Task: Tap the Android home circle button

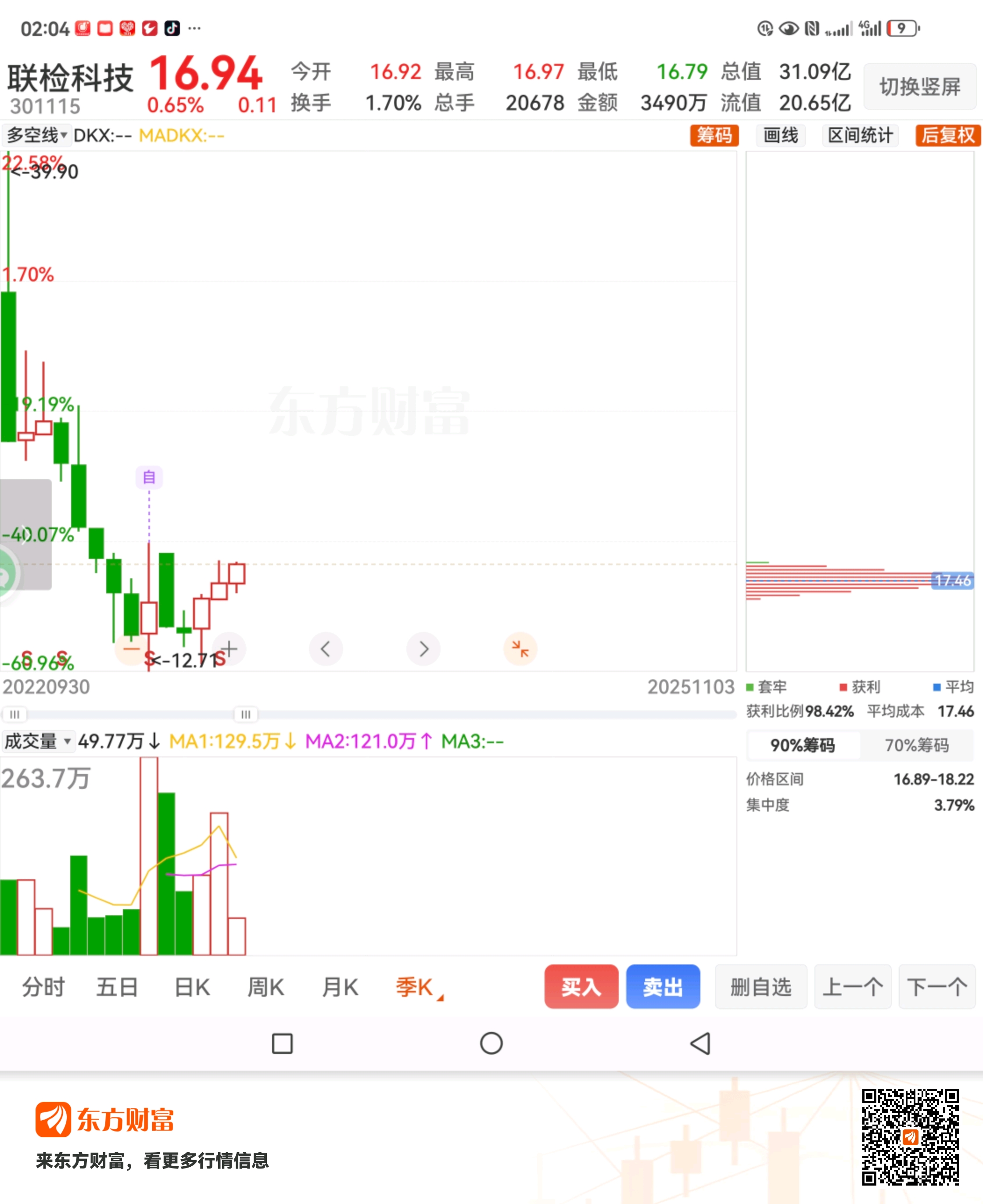Action: (x=491, y=1043)
